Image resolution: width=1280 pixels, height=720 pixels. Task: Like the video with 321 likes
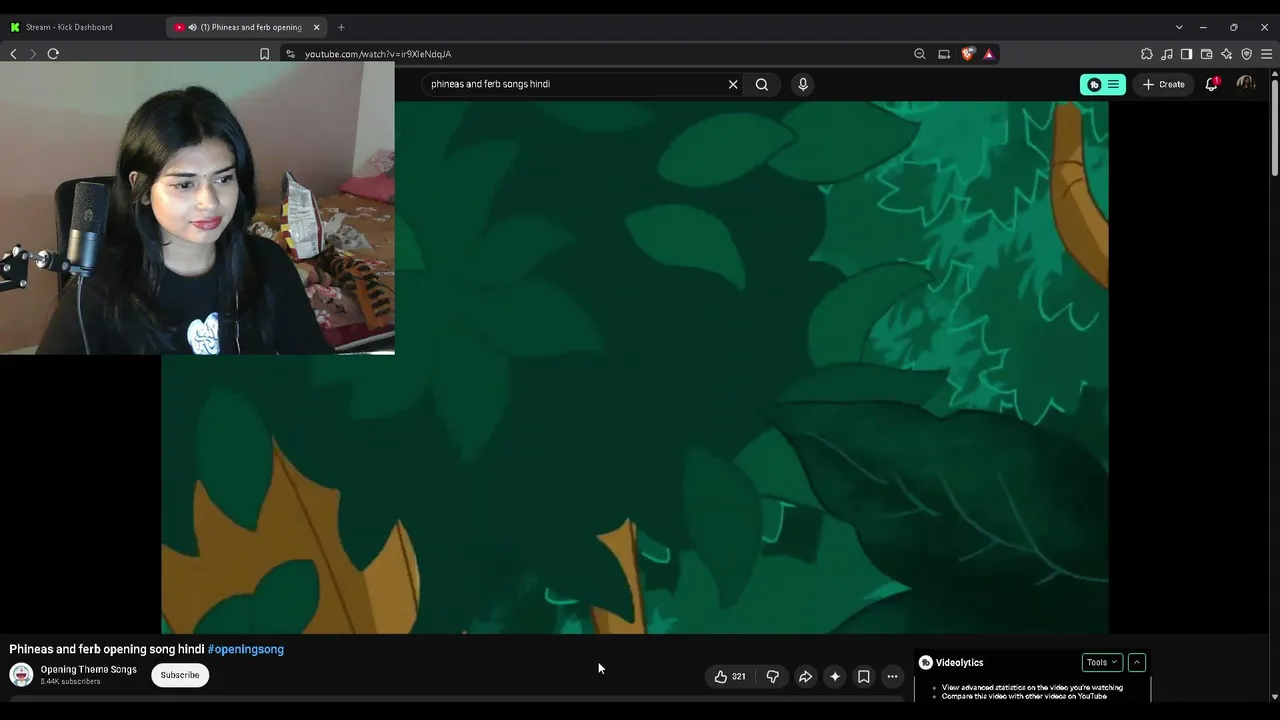(x=730, y=677)
